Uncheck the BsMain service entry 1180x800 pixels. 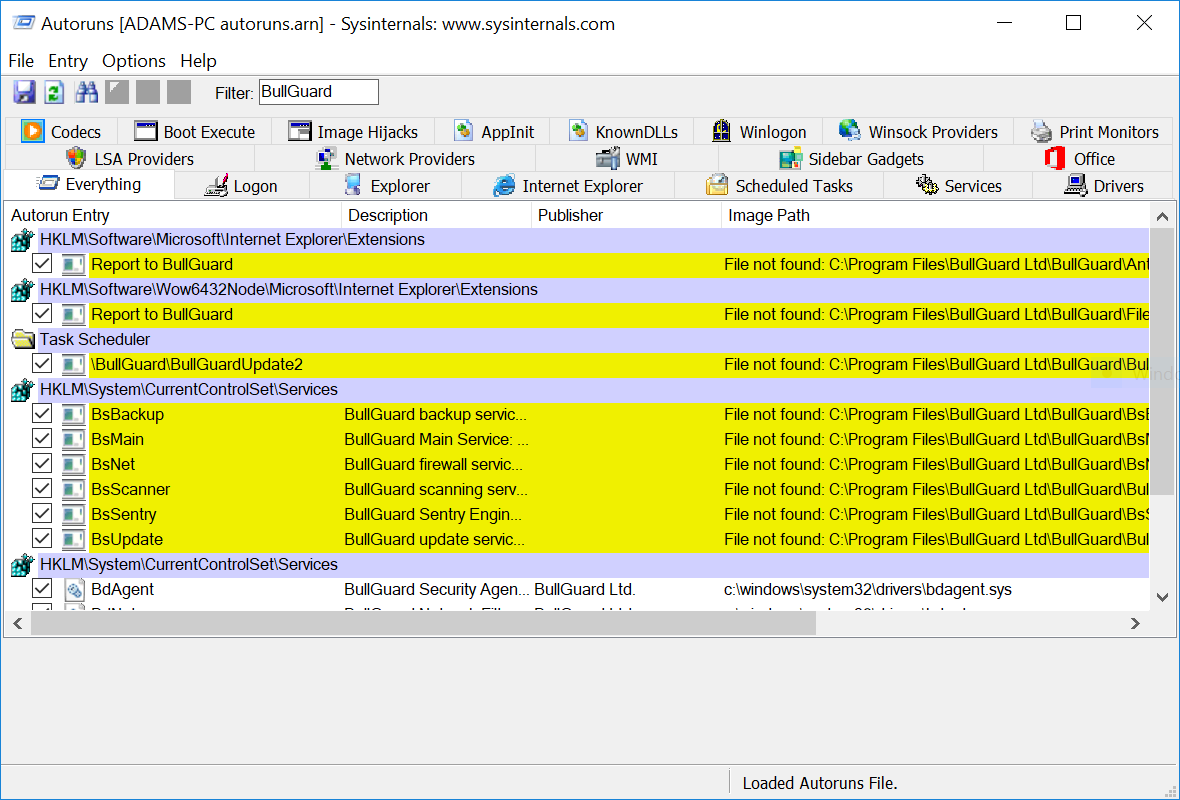[42, 439]
